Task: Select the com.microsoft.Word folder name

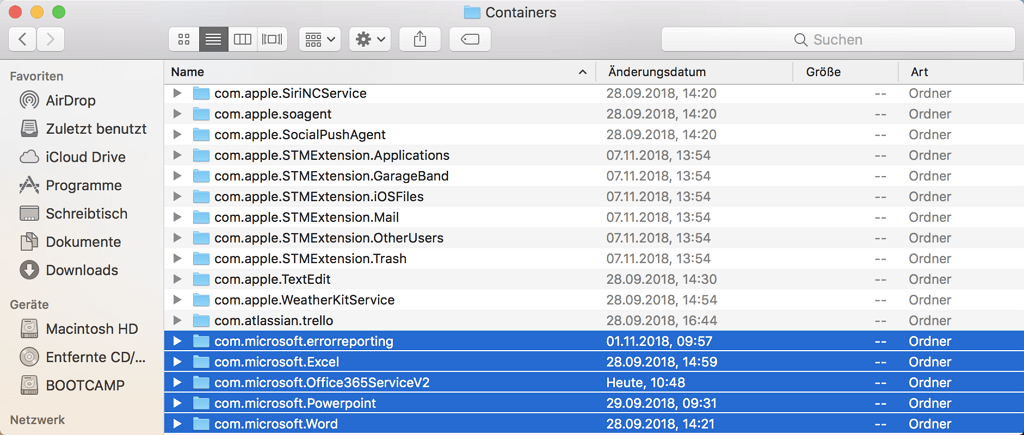Action: (x=276, y=424)
